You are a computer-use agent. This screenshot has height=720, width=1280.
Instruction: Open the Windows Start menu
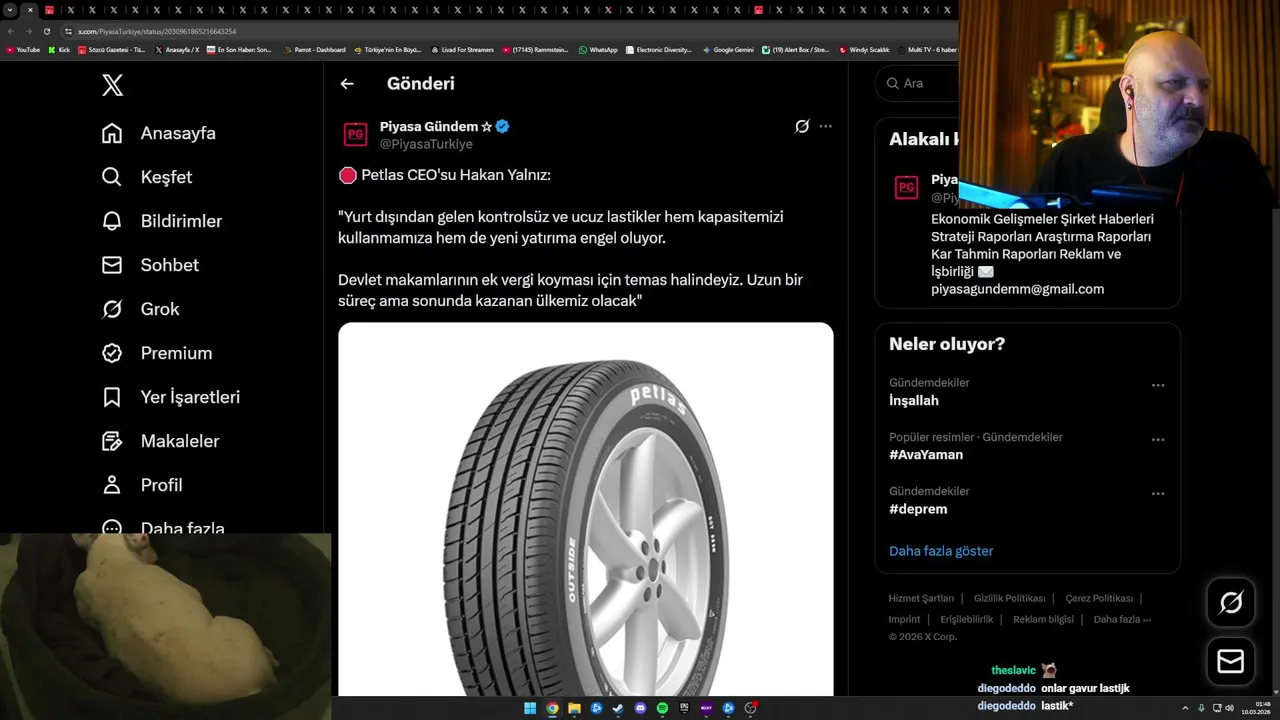pyautogui.click(x=530, y=708)
